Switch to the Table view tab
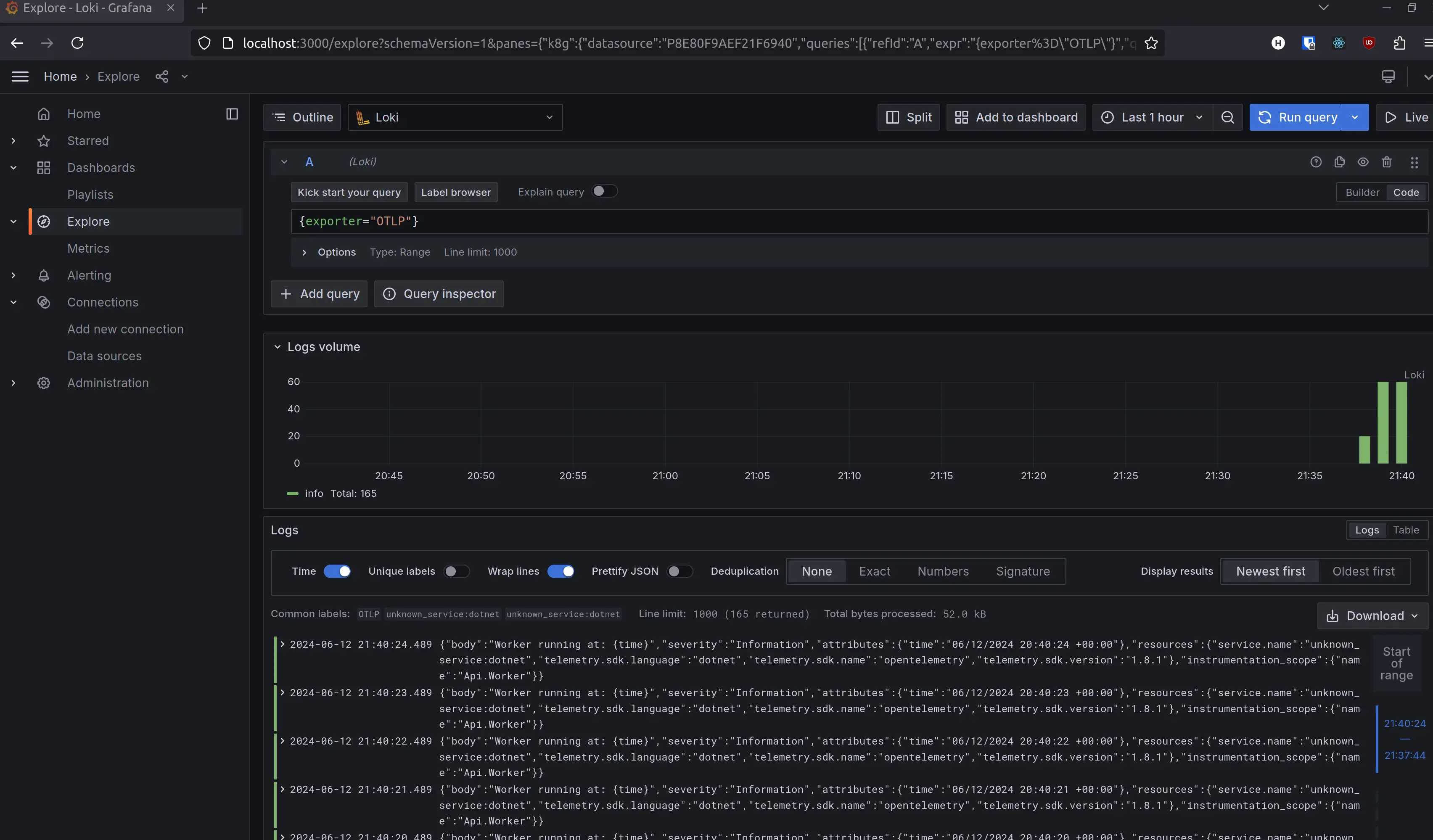The height and width of the screenshot is (840, 1433). pos(1406,530)
